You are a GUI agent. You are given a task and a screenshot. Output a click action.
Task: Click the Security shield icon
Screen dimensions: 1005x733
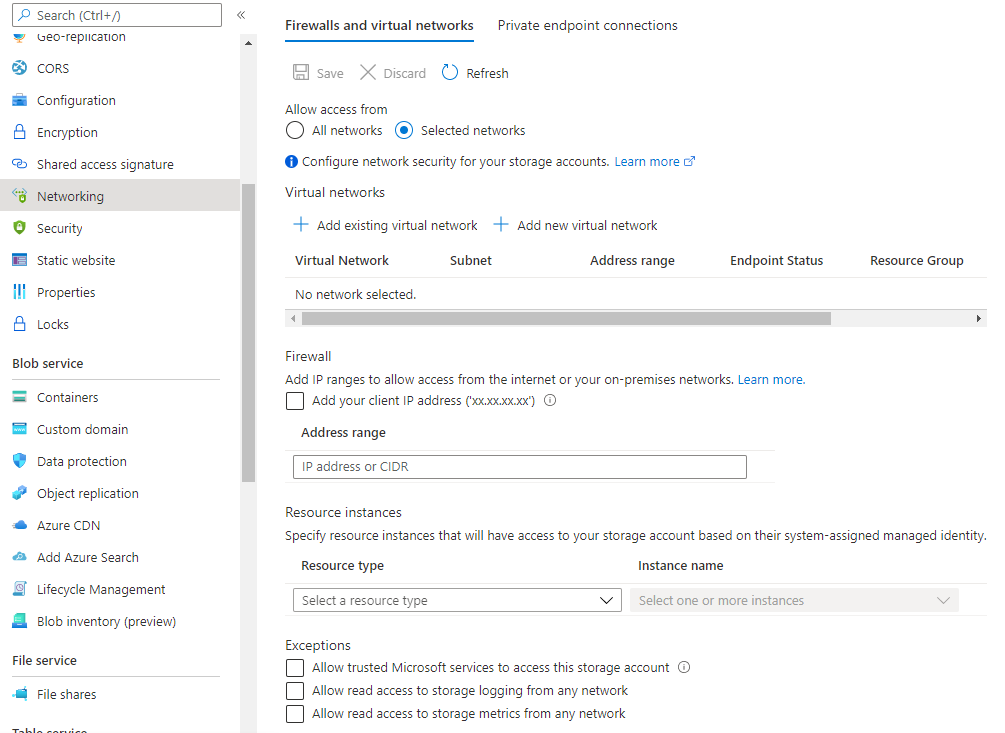pos(20,228)
